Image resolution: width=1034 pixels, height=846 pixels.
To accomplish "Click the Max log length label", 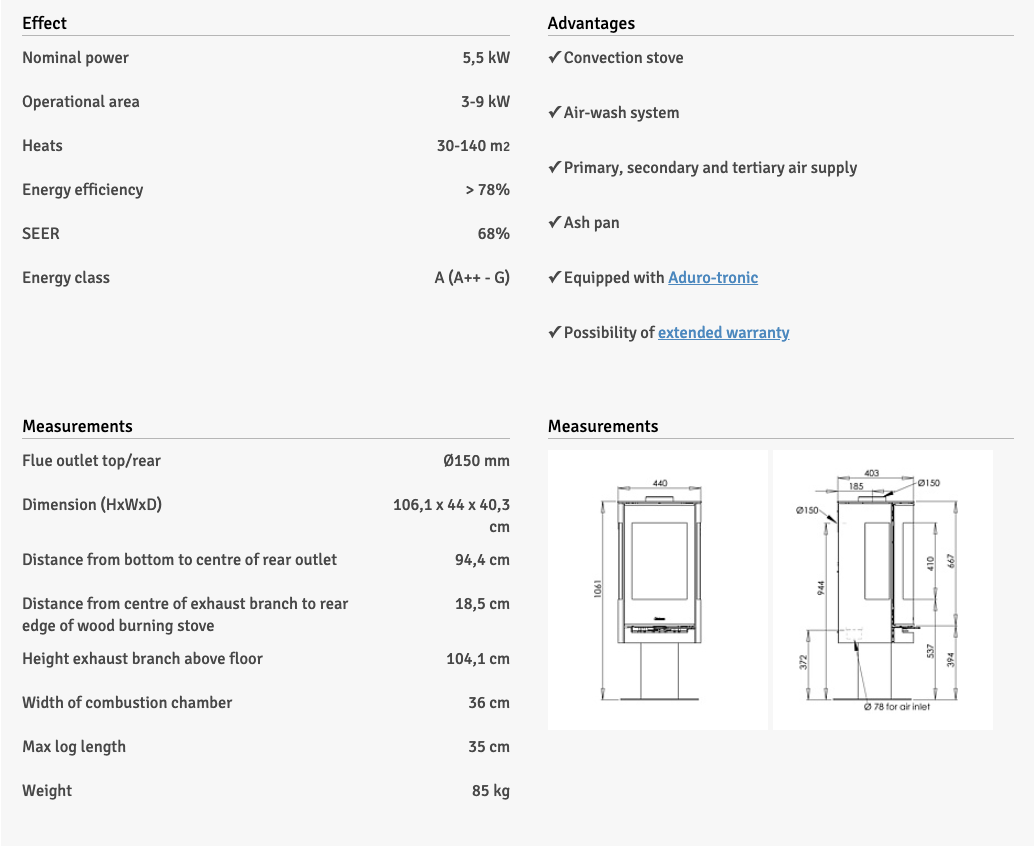I will pos(74,747).
